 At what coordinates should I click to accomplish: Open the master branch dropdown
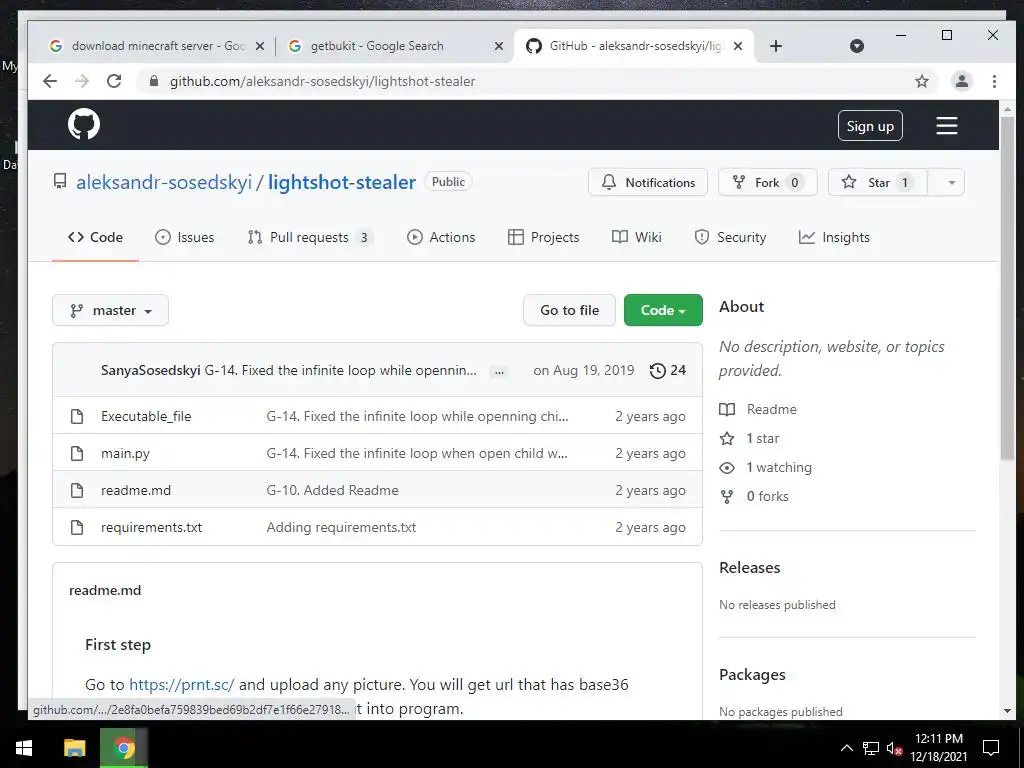pos(110,310)
